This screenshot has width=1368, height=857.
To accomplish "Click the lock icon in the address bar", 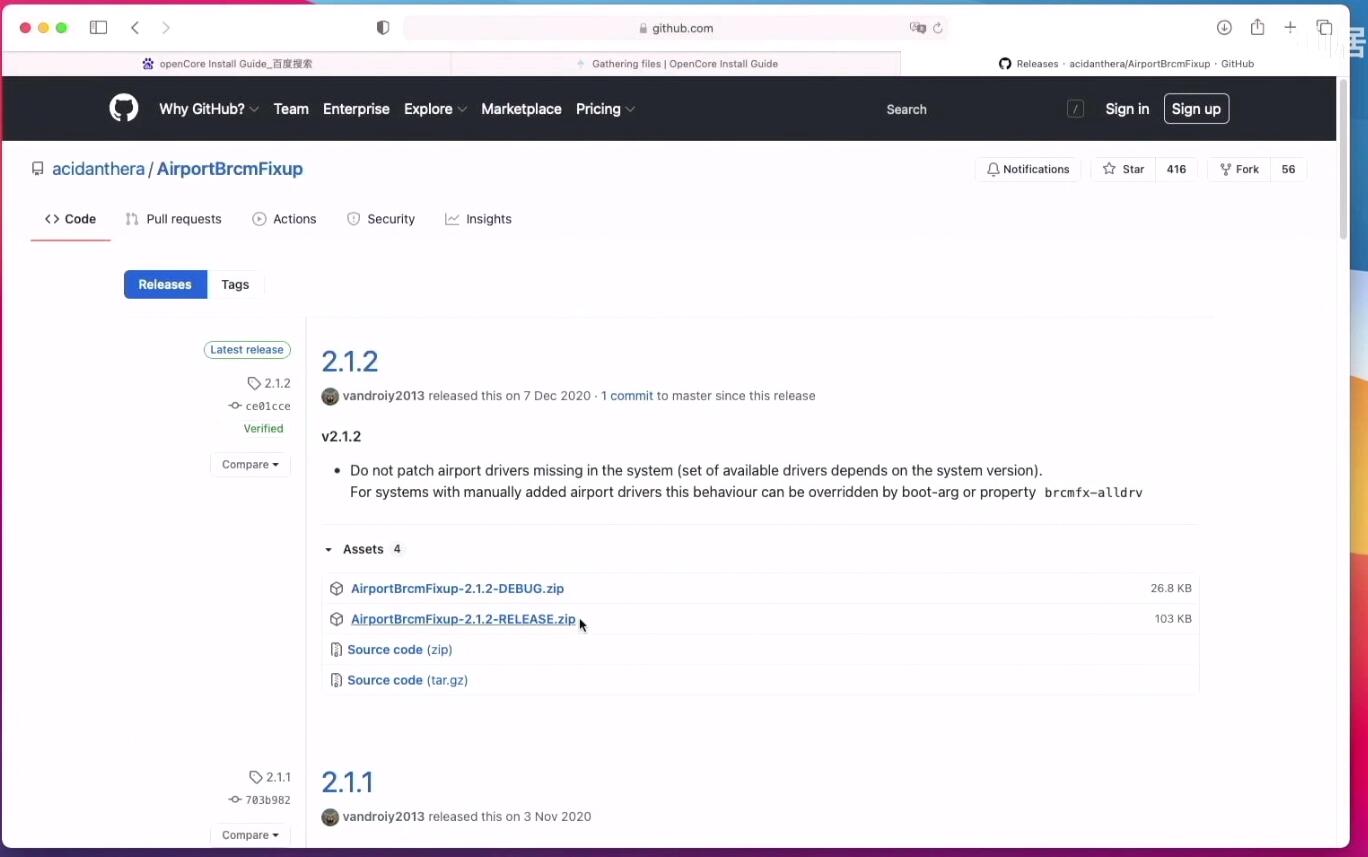I will pos(644,28).
